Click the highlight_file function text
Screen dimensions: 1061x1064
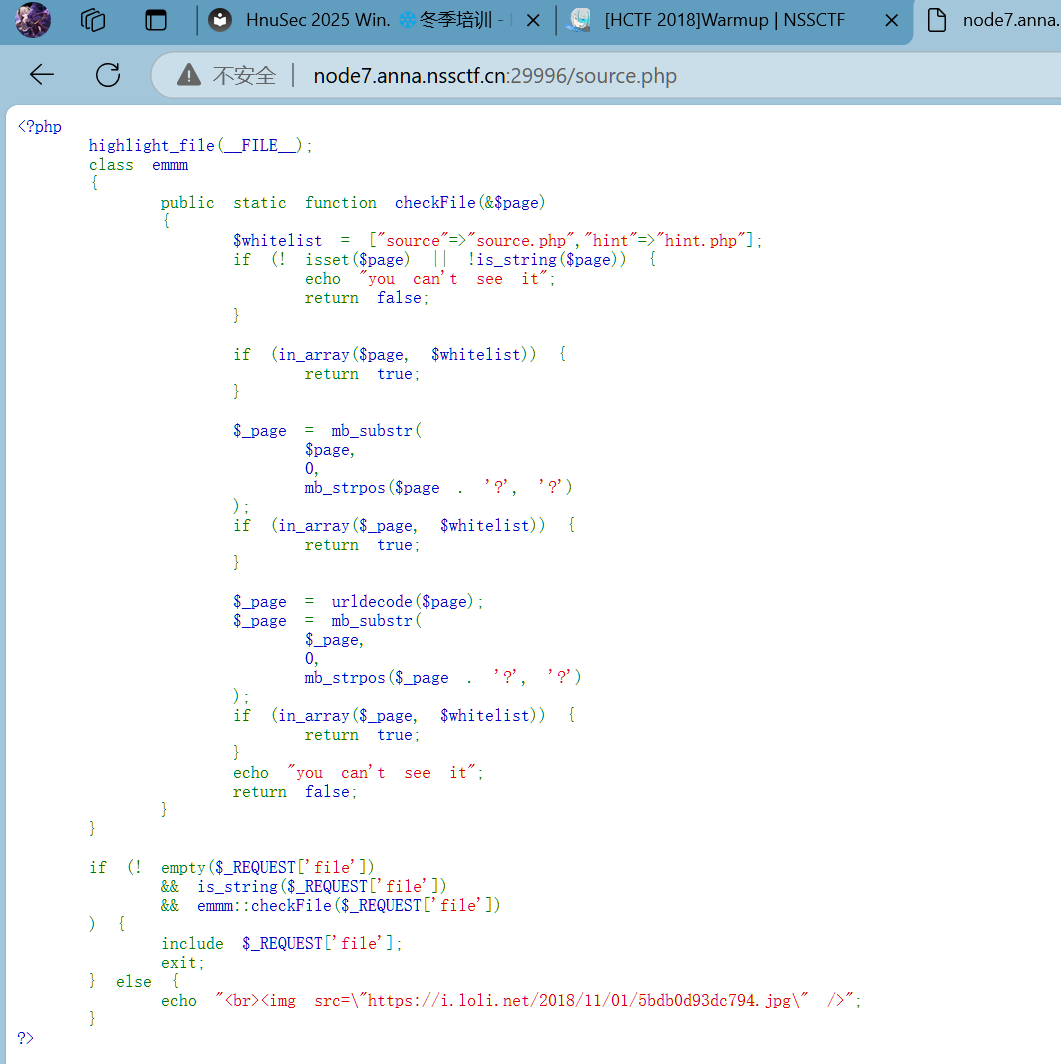point(152,145)
